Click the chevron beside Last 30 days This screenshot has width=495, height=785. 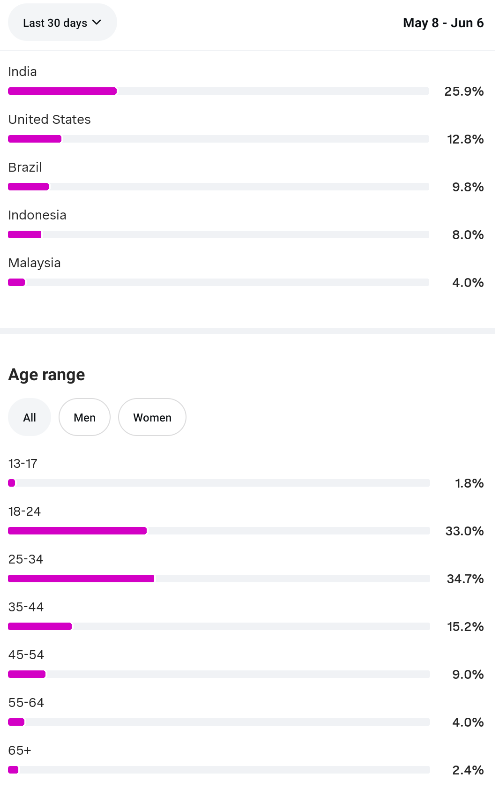tap(97, 23)
